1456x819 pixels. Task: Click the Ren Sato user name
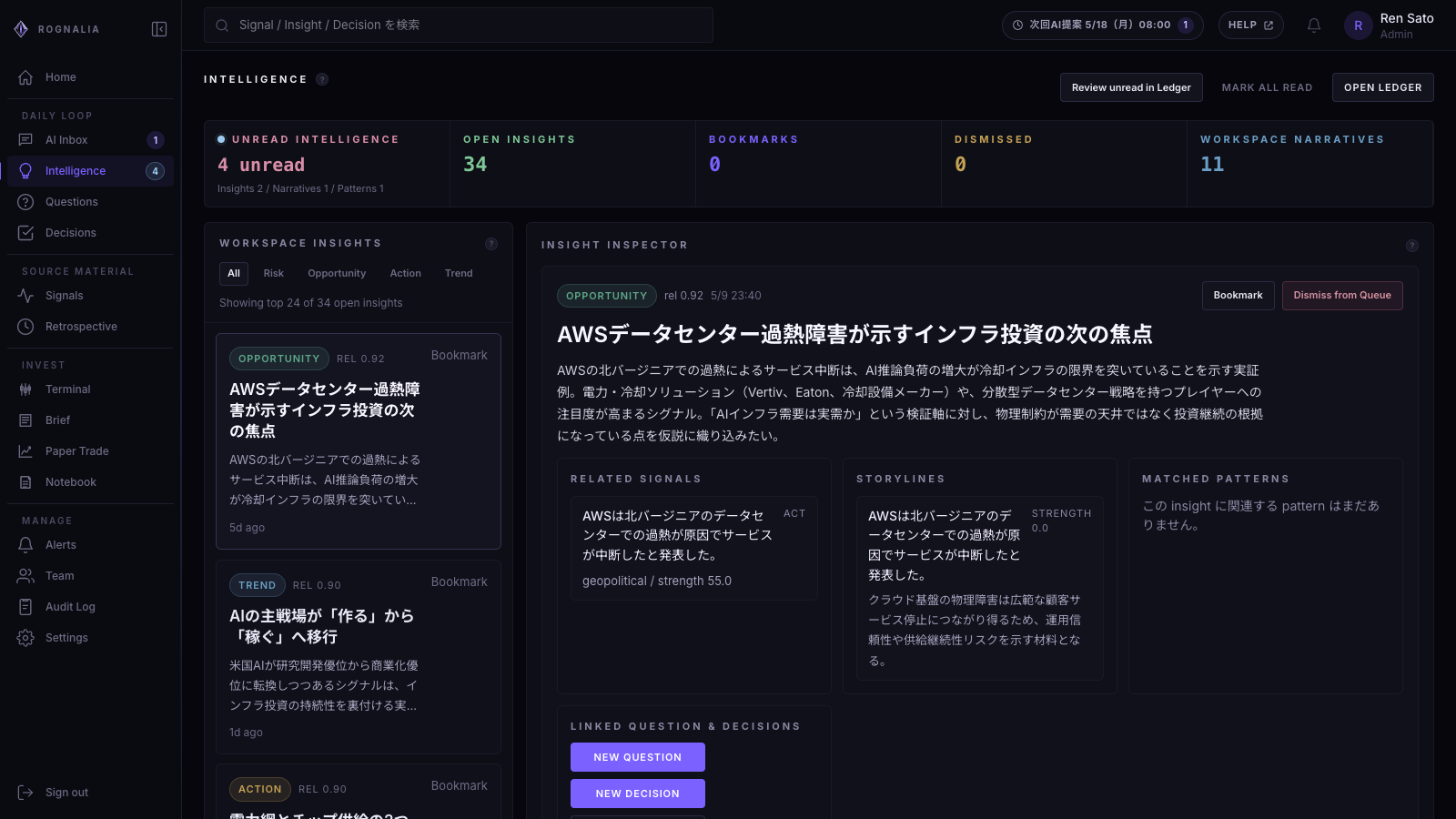click(x=1407, y=18)
